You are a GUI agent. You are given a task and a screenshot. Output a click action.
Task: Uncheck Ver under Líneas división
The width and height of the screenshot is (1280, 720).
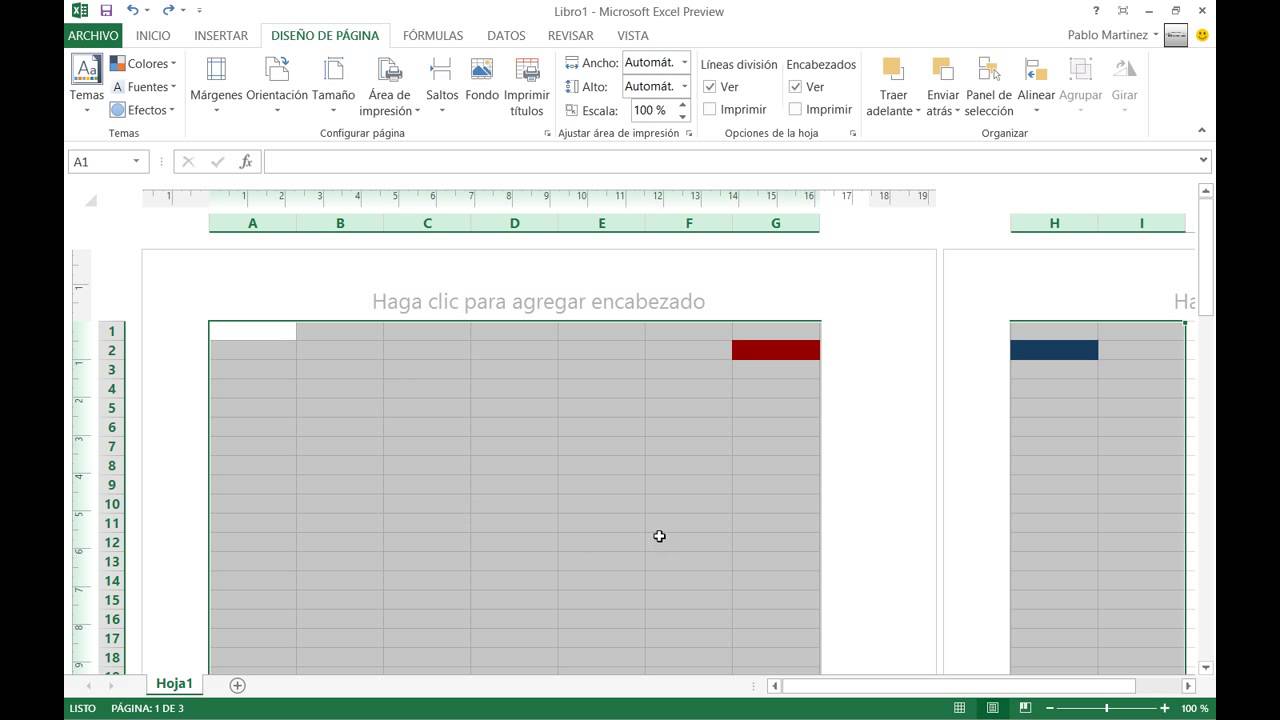tap(710, 87)
